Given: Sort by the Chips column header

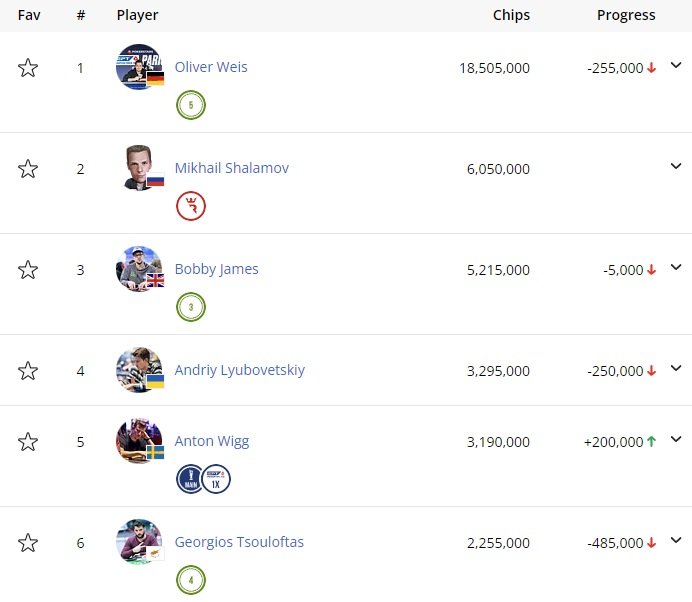Looking at the screenshot, I should (511, 15).
